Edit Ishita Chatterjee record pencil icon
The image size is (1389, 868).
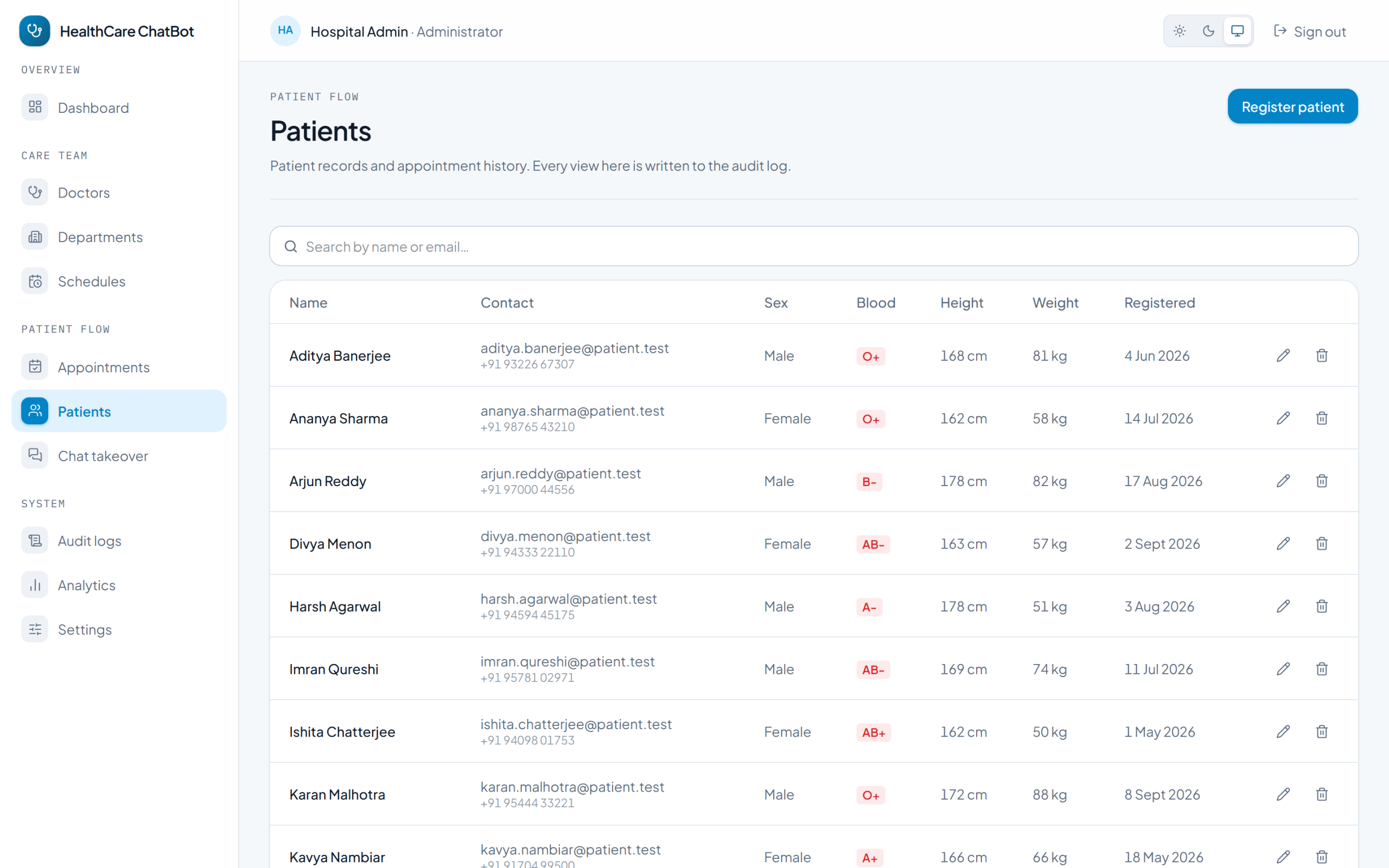1283,731
